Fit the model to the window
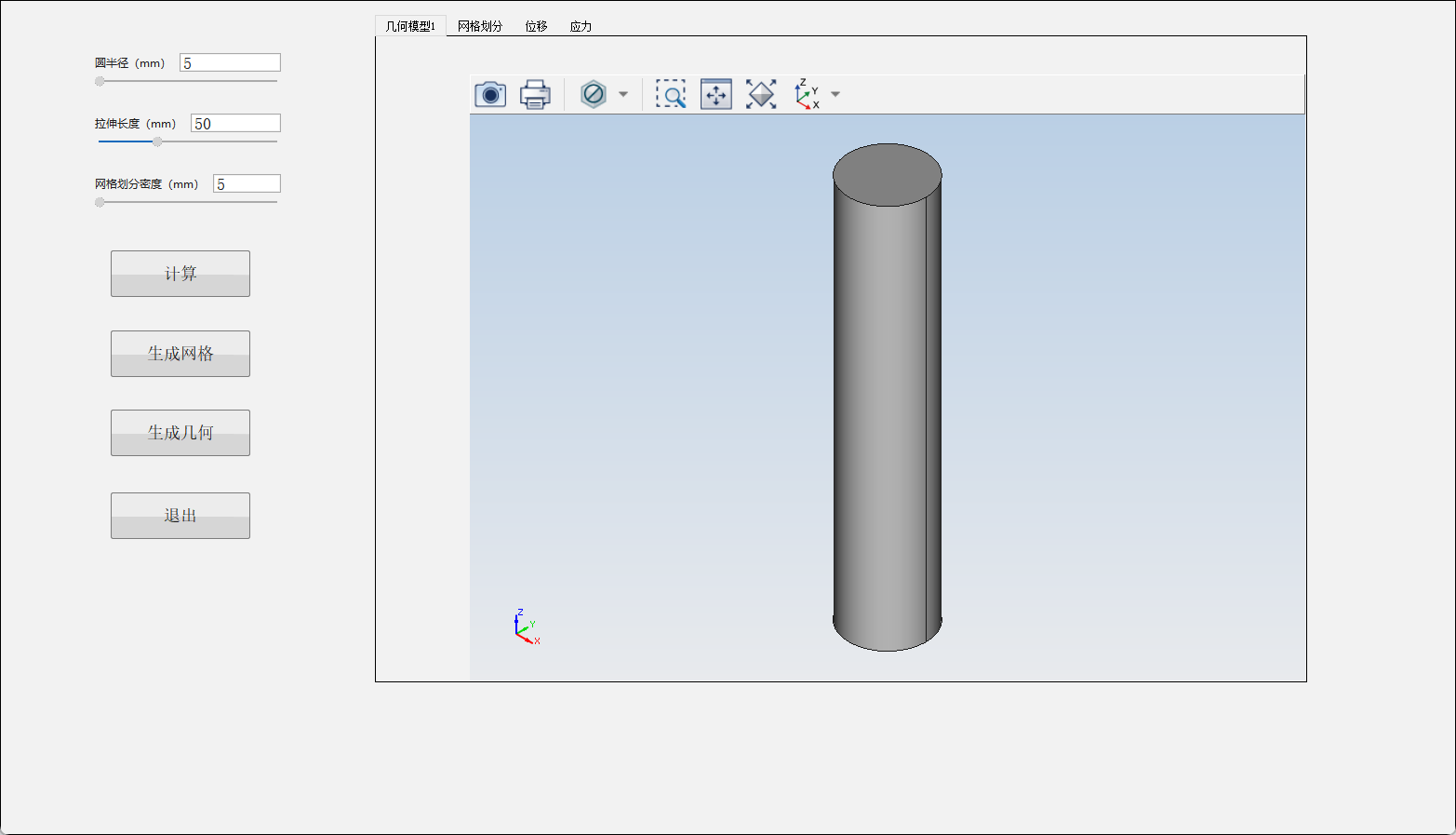 tap(761, 94)
